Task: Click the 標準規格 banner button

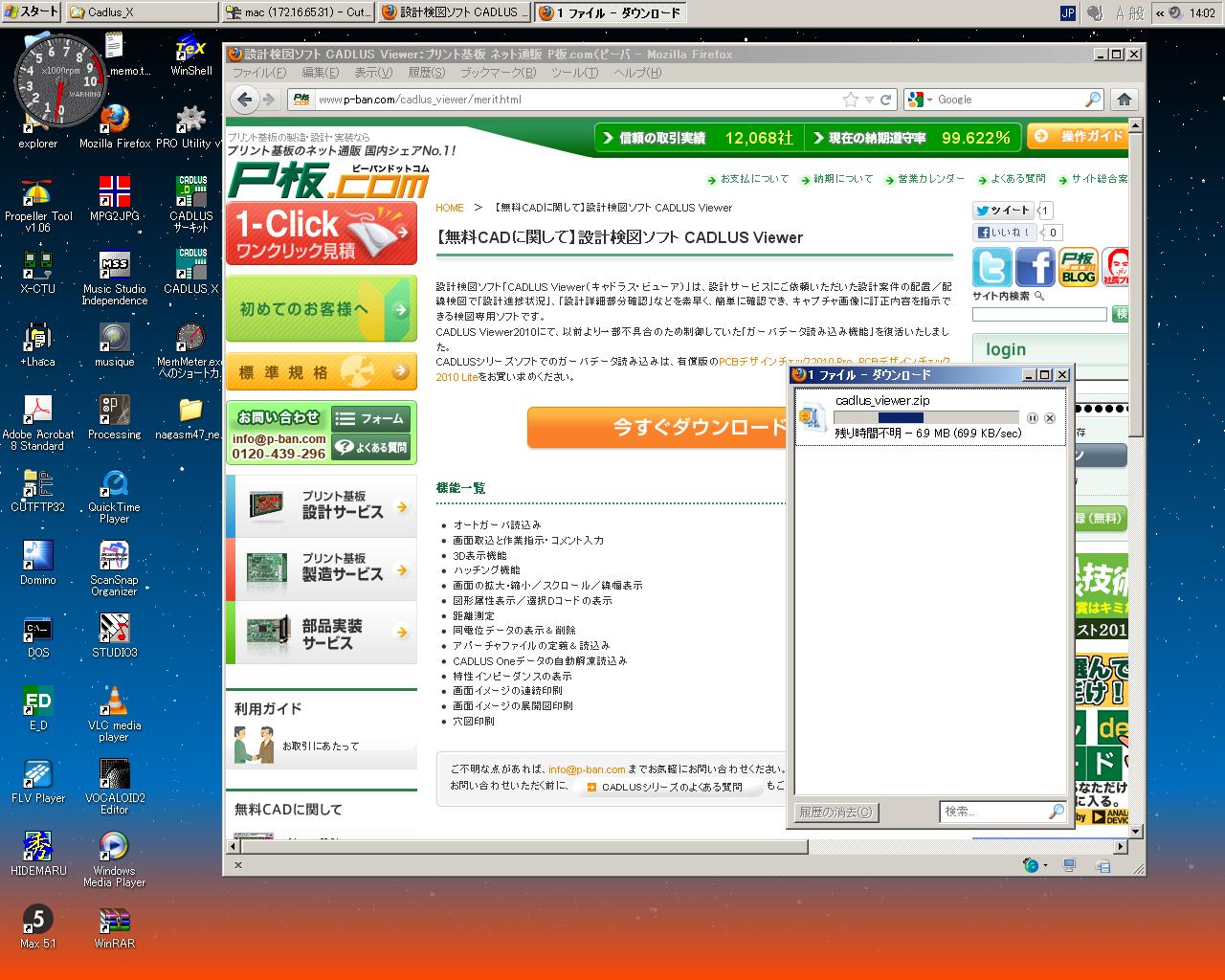Action: [x=322, y=371]
